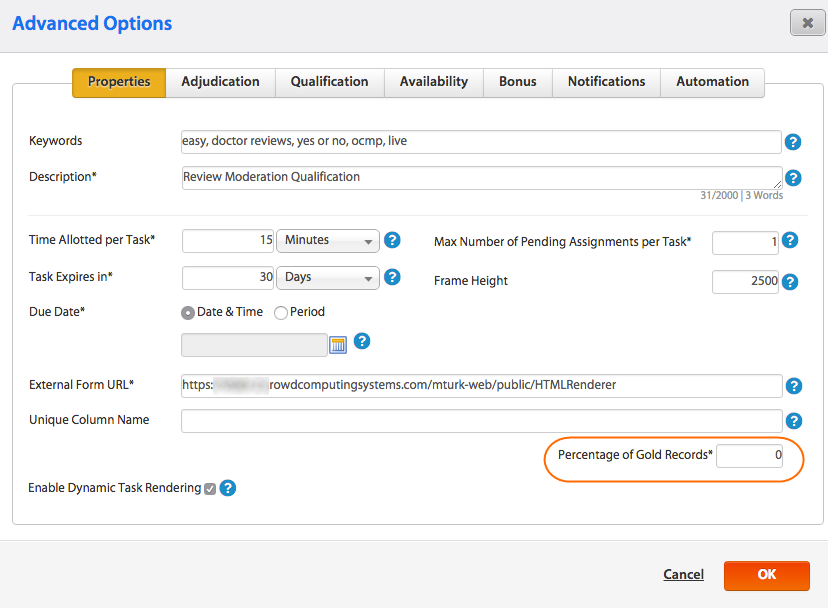Open help for Unique Column Name
Viewport: 828px width, 608px height.
point(794,421)
